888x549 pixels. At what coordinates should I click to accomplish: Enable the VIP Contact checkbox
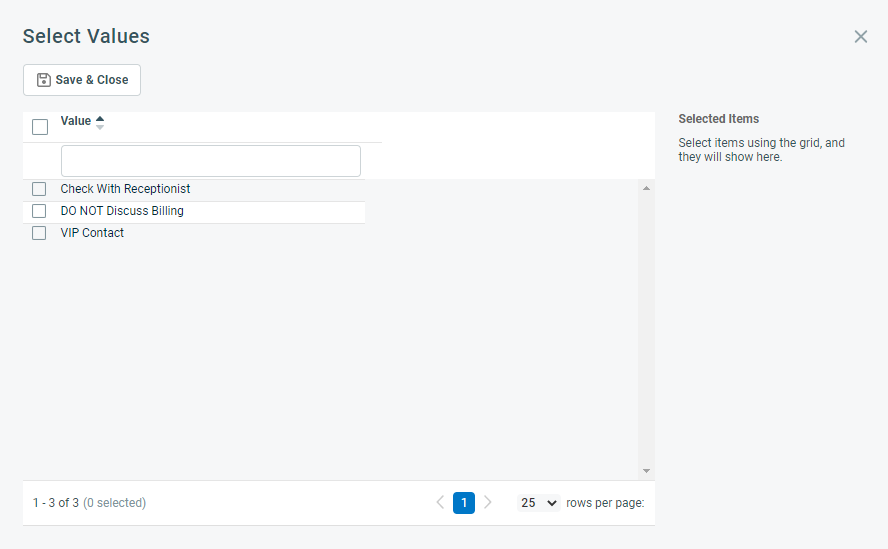(x=39, y=233)
